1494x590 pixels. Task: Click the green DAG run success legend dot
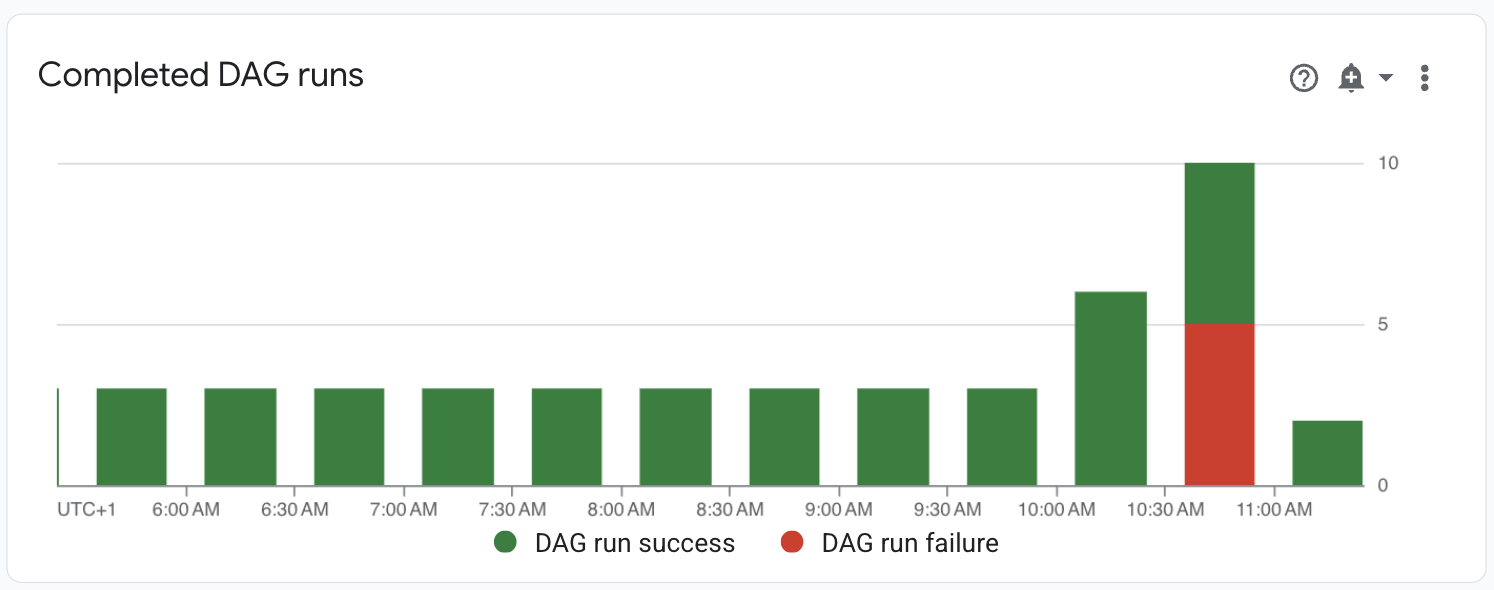[506, 543]
